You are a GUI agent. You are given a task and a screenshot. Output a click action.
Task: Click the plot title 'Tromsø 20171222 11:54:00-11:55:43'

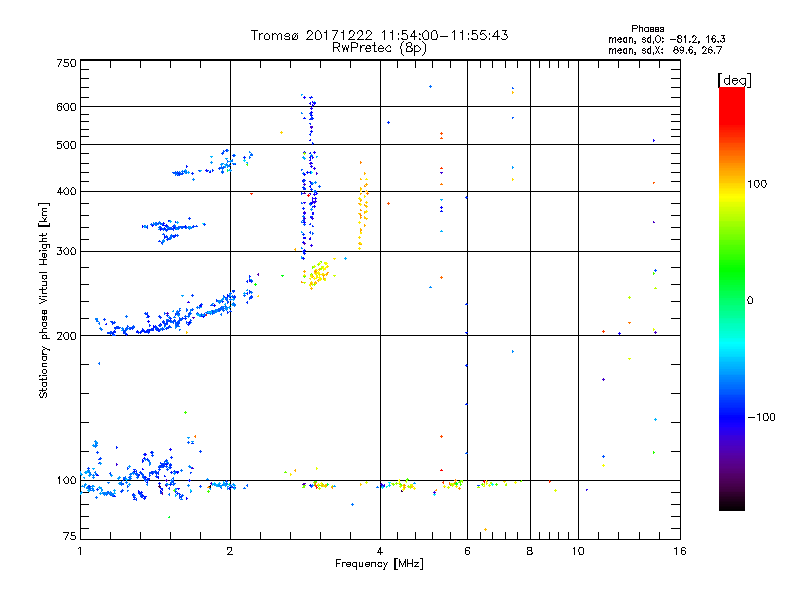pos(379,35)
